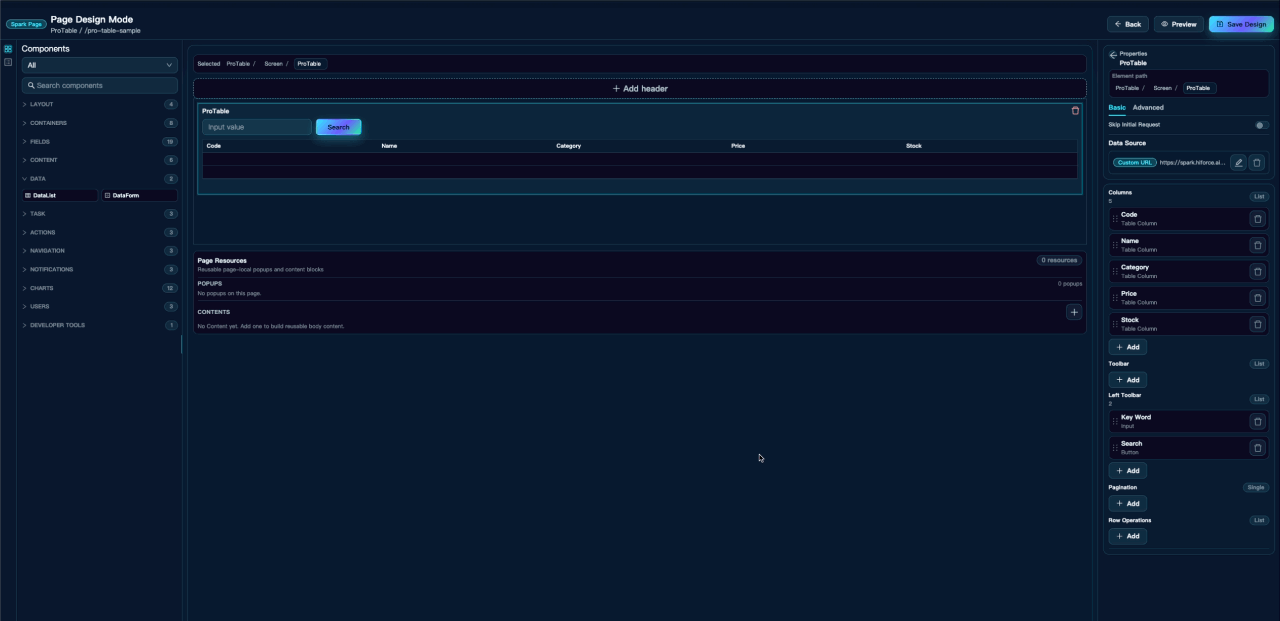The image size is (1280, 621).
Task: Expand the CONTENT category
Action: coord(100,160)
